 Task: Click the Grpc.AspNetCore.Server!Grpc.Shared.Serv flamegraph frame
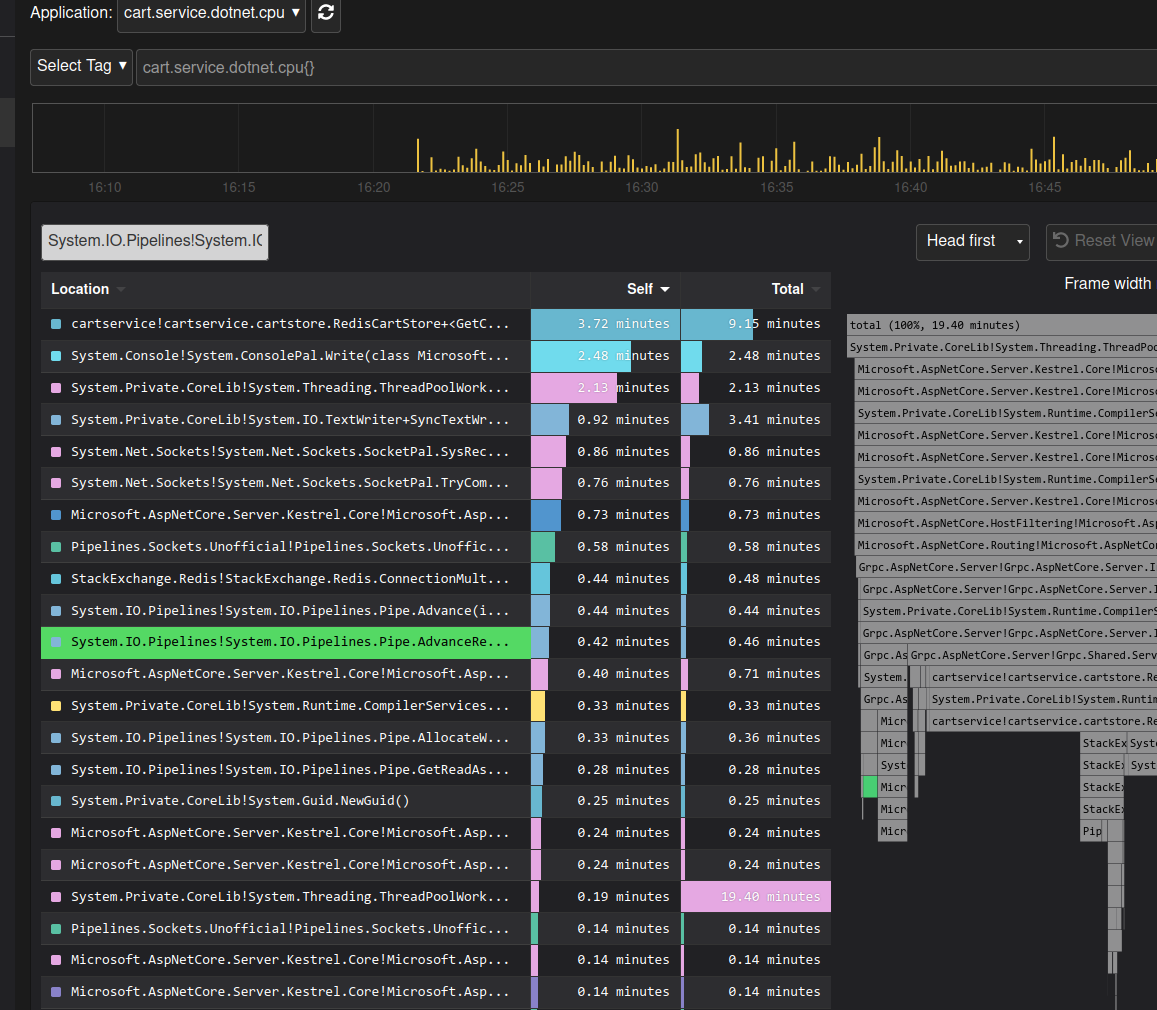point(1033,655)
